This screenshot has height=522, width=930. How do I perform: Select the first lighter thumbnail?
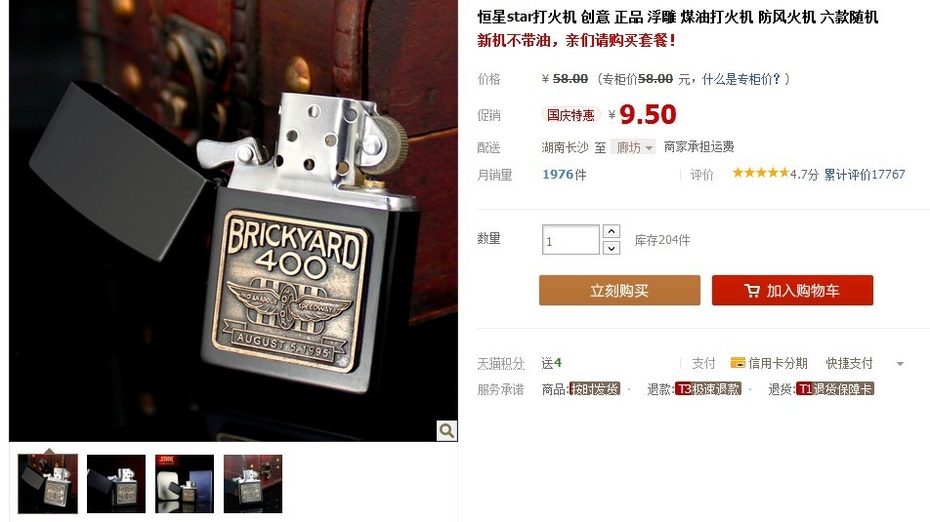47,483
